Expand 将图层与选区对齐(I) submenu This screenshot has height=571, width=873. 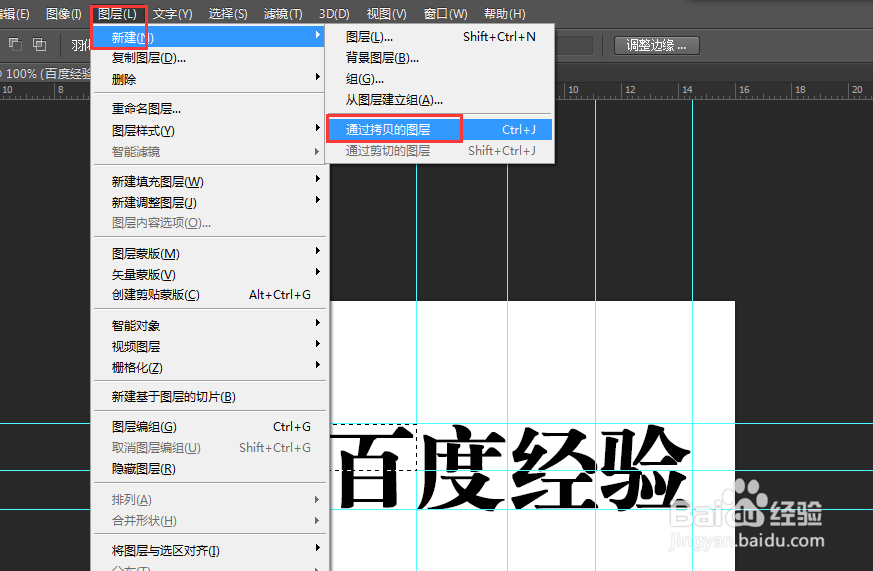coord(209,551)
